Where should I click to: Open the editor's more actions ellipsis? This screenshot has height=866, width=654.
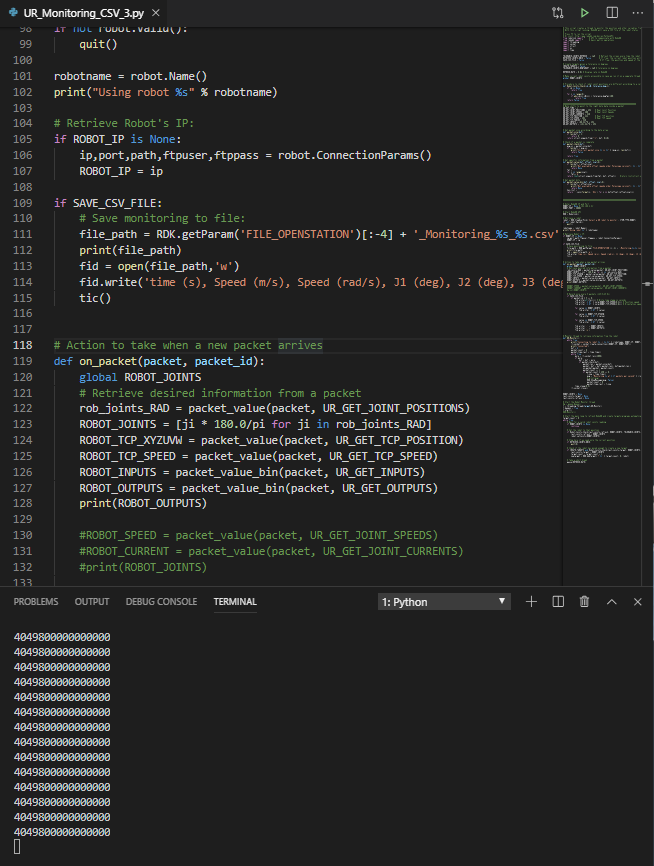(637, 13)
